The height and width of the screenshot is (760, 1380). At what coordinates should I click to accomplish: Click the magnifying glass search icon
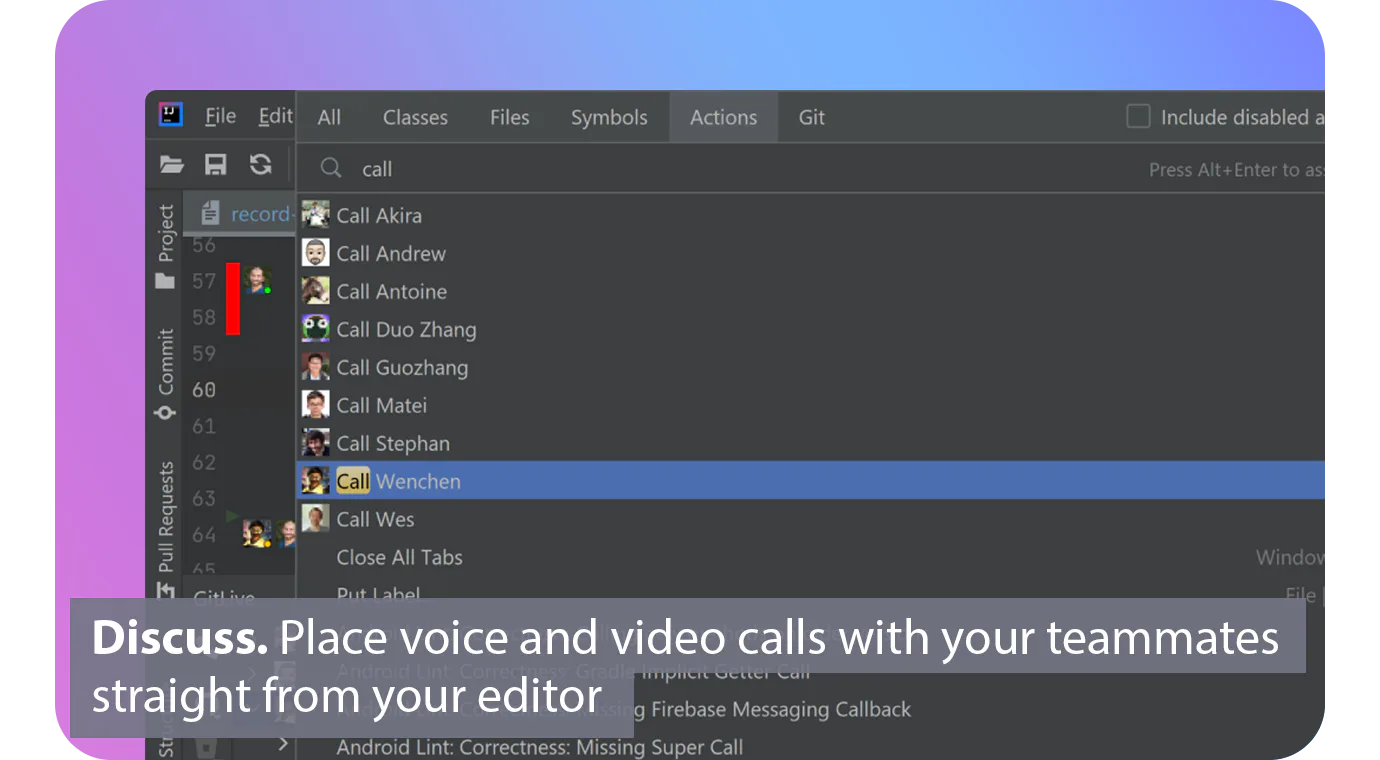pyautogui.click(x=331, y=168)
